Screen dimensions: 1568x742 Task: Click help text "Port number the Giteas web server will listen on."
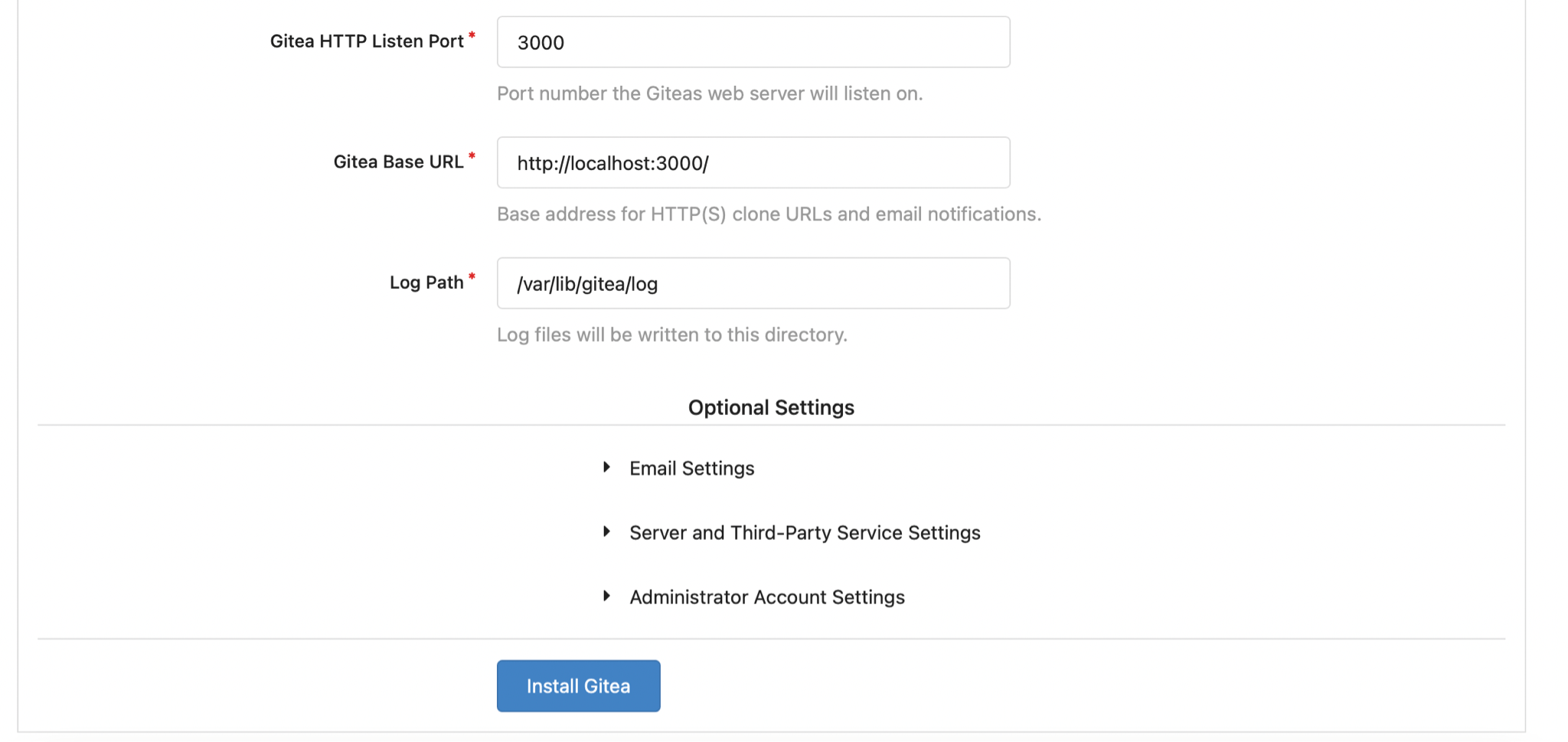[710, 93]
